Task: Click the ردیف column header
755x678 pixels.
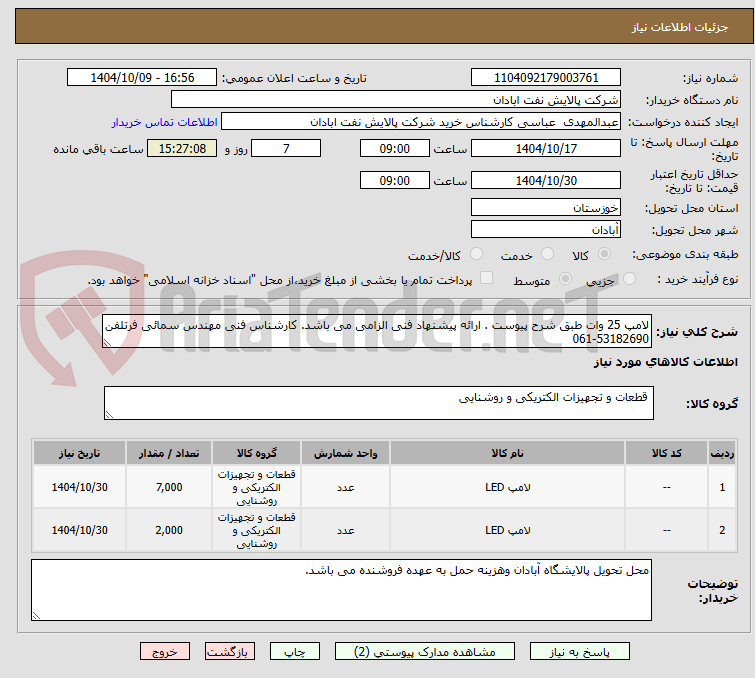Action: pyautogui.click(x=722, y=453)
